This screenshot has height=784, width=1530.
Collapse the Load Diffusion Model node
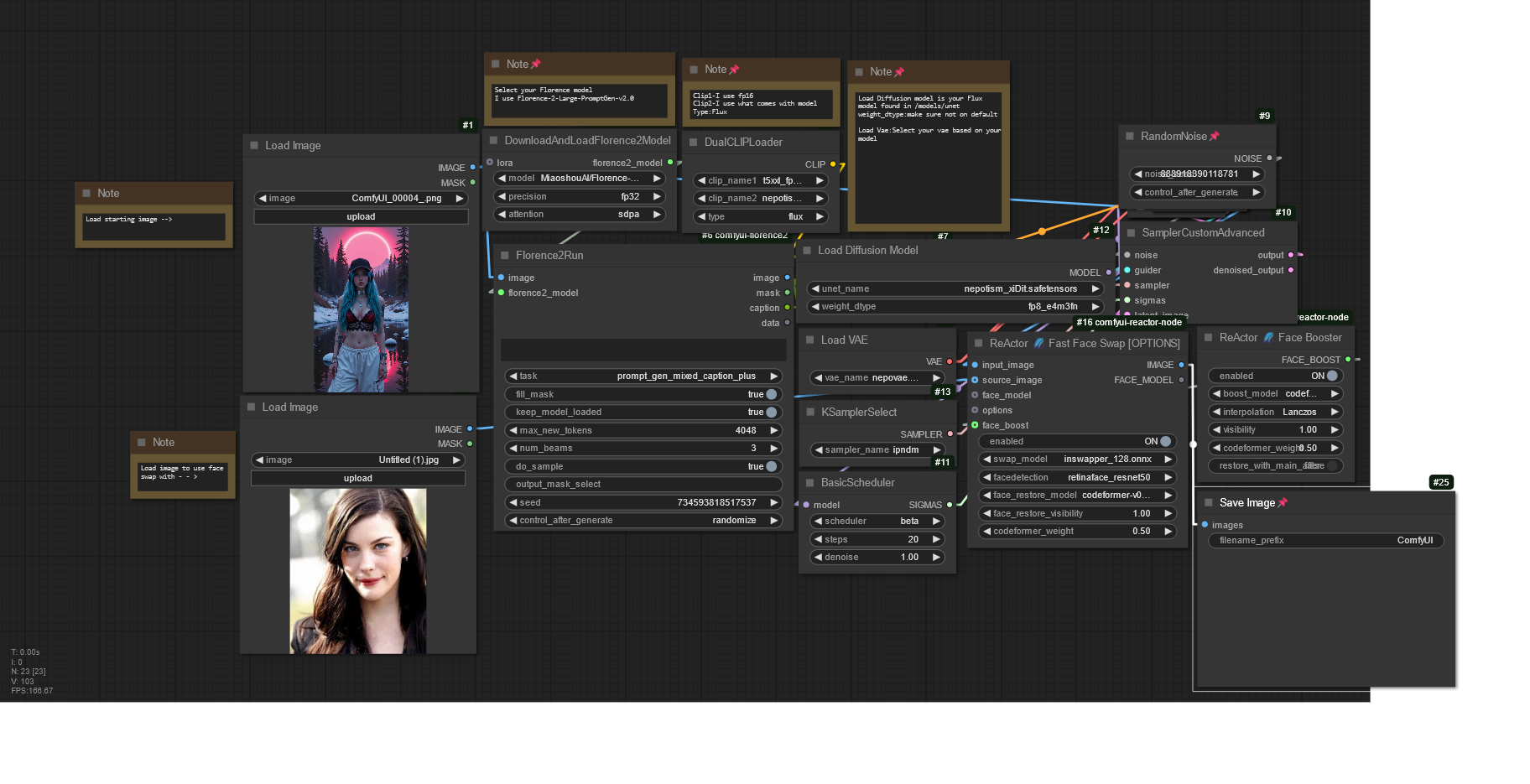click(807, 251)
